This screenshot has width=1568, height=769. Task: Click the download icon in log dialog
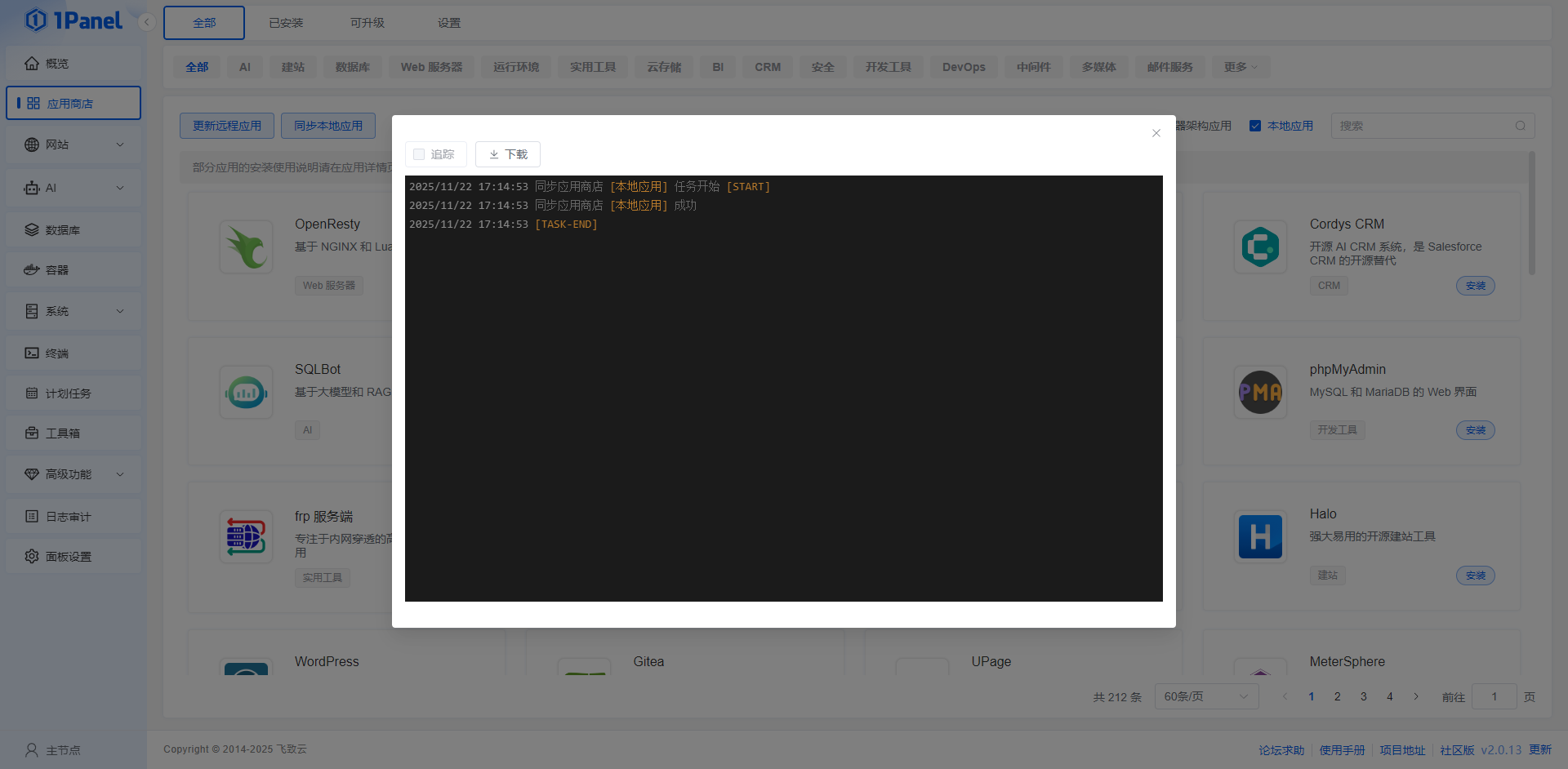pyautogui.click(x=494, y=154)
